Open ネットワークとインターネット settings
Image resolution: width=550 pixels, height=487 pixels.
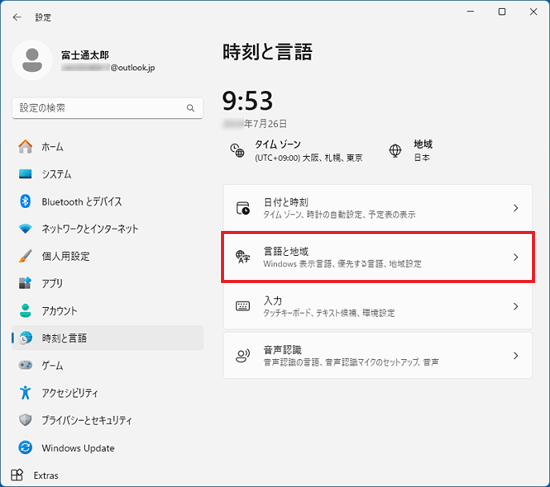[x=108, y=229]
